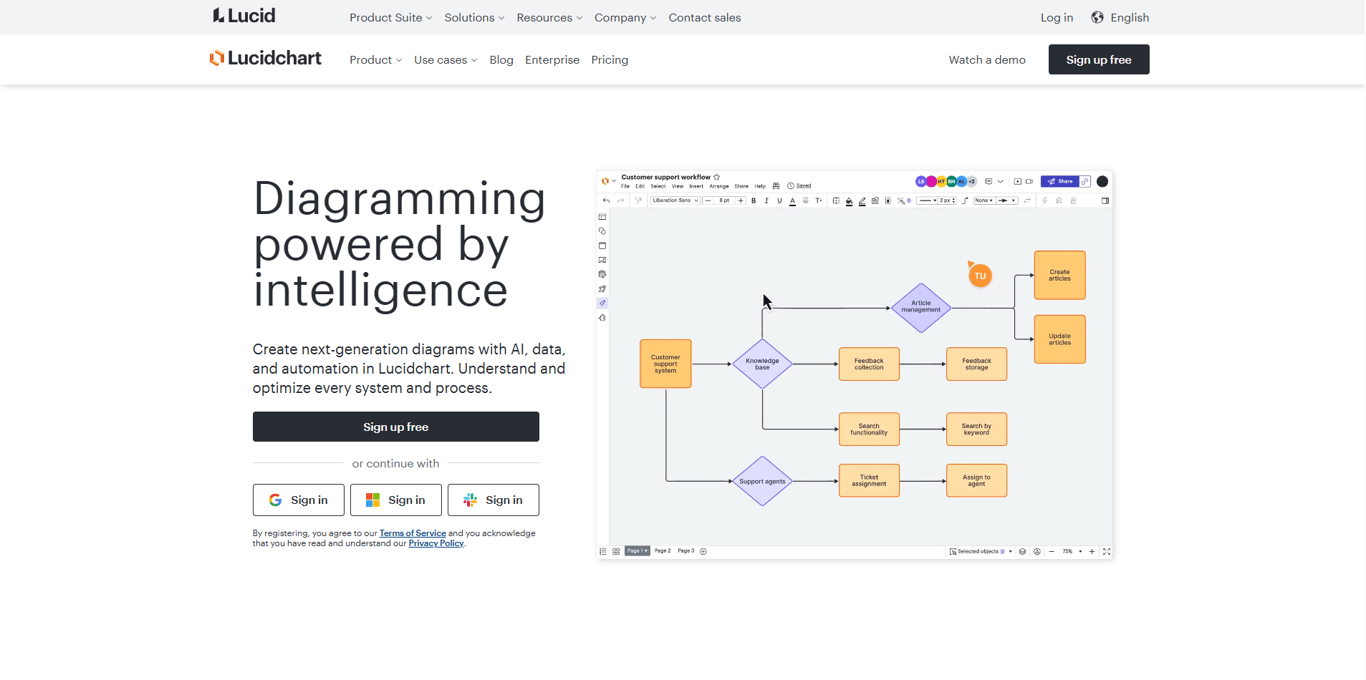Image resolution: width=1366 pixels, height=680 pixels.
Task: Open the Product Suite dropdown
Action: 391,18
